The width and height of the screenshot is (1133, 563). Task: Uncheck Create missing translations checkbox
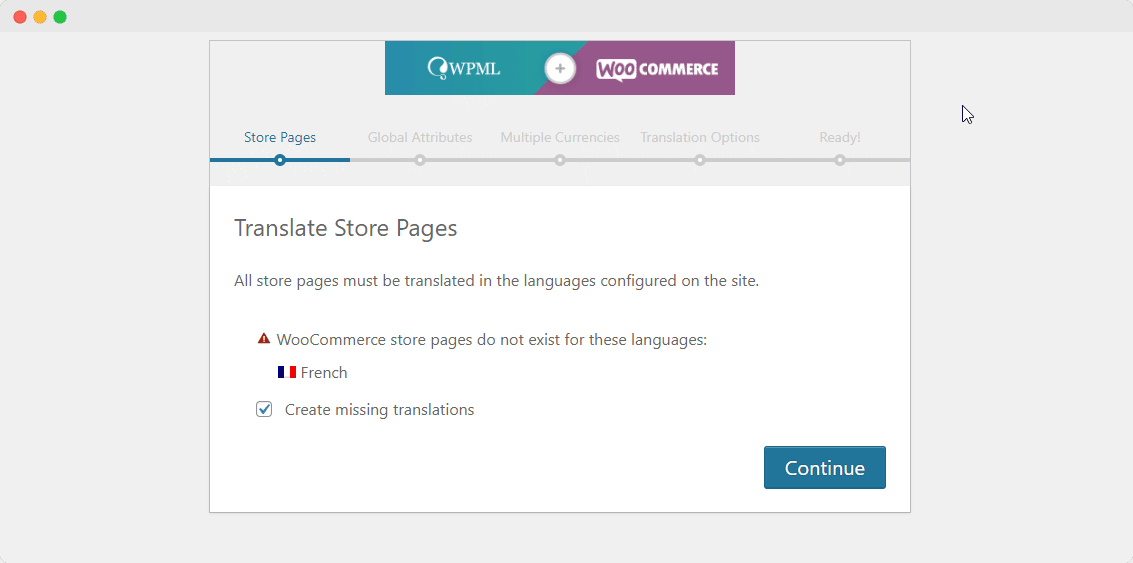click(264, 410)
